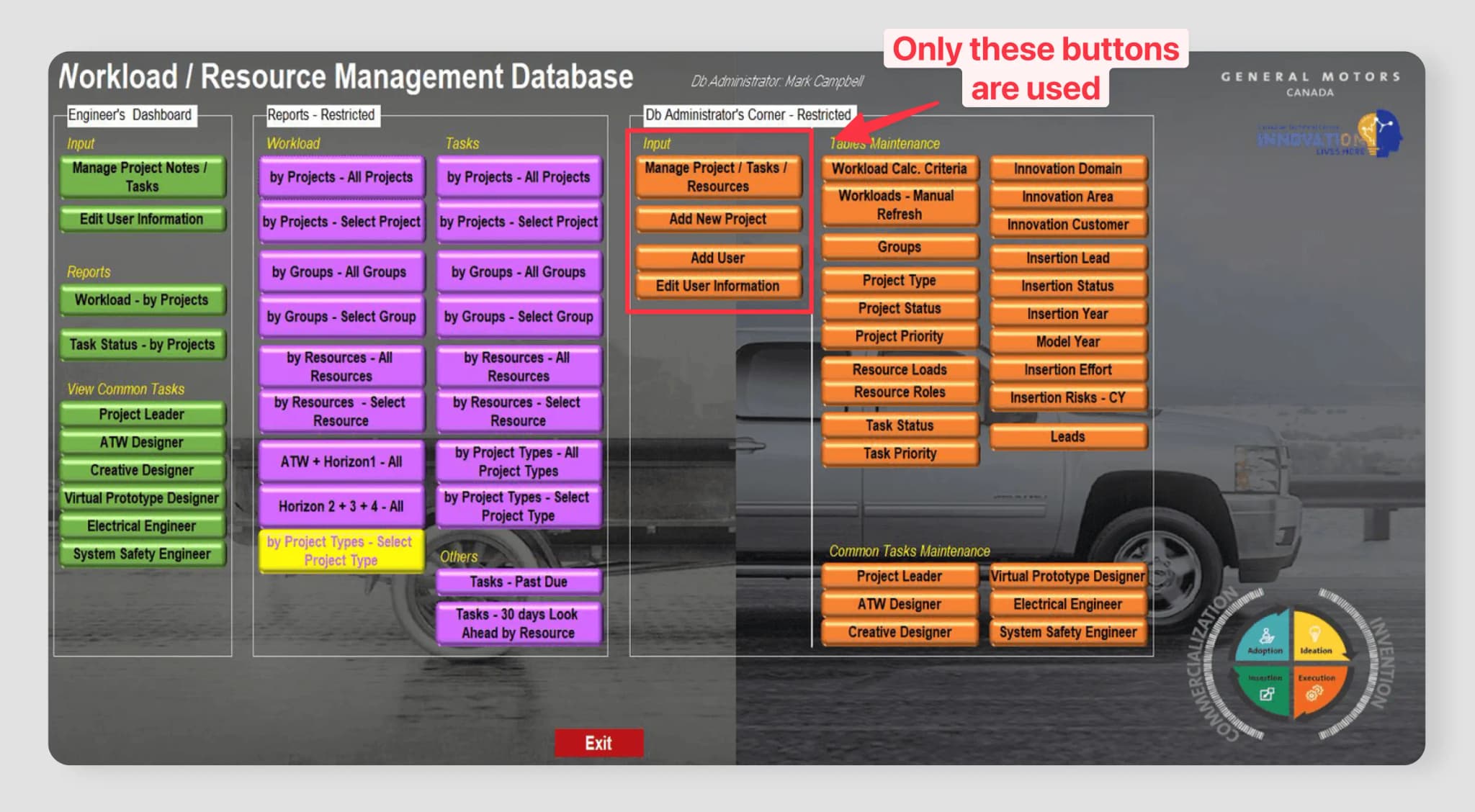Image resolution: width=1475 pixels, height=812 pixels.
Task: Click the Adoption segment of innovation wheel
Action: point(1265,637)
